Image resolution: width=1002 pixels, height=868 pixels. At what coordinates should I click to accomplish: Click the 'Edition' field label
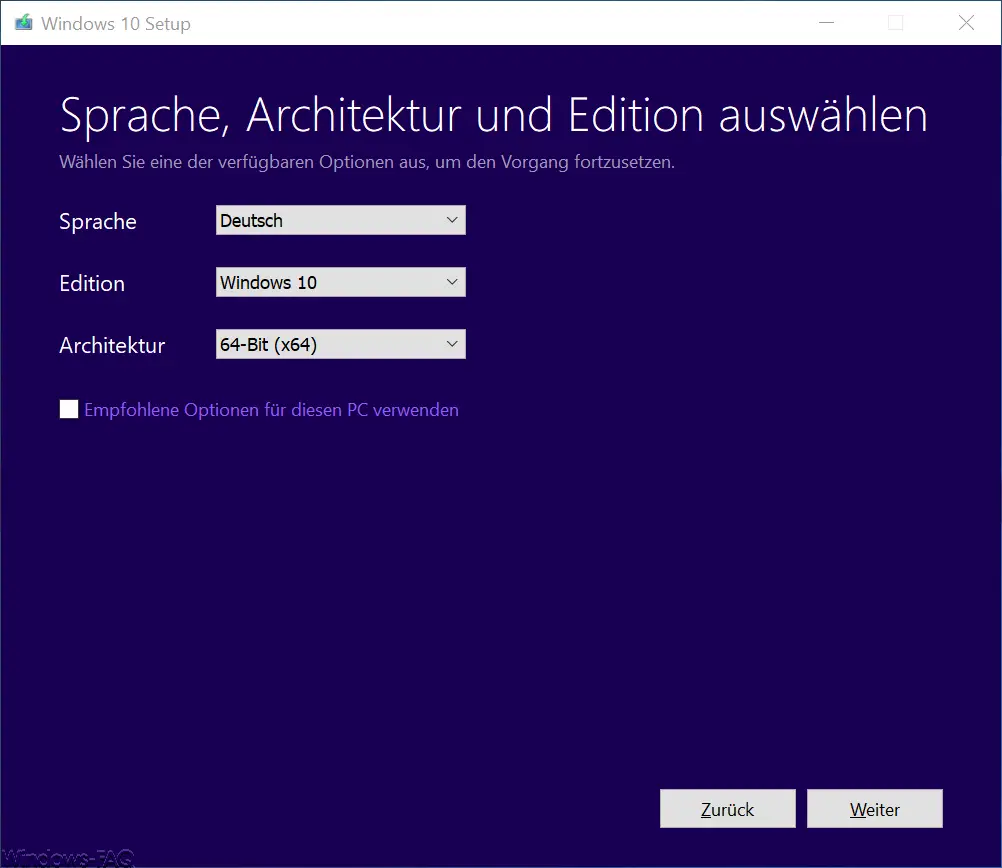click(x=92, y=283)
